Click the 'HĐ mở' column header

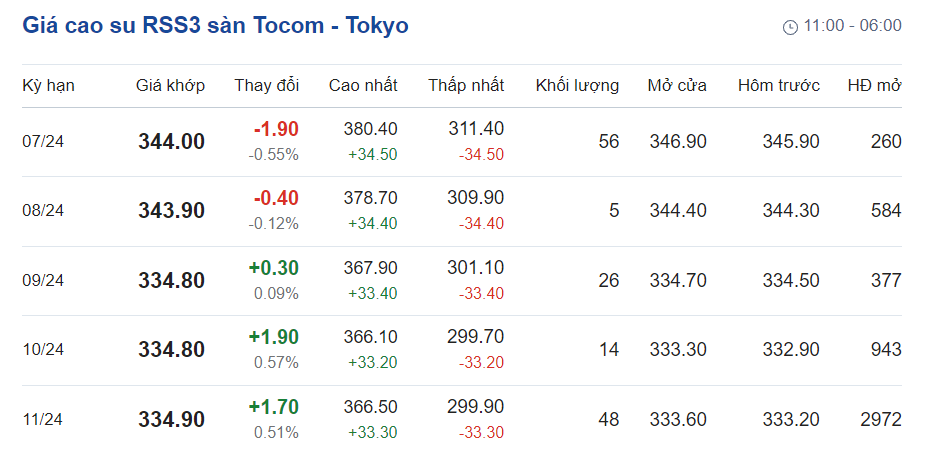click(874, 86)
